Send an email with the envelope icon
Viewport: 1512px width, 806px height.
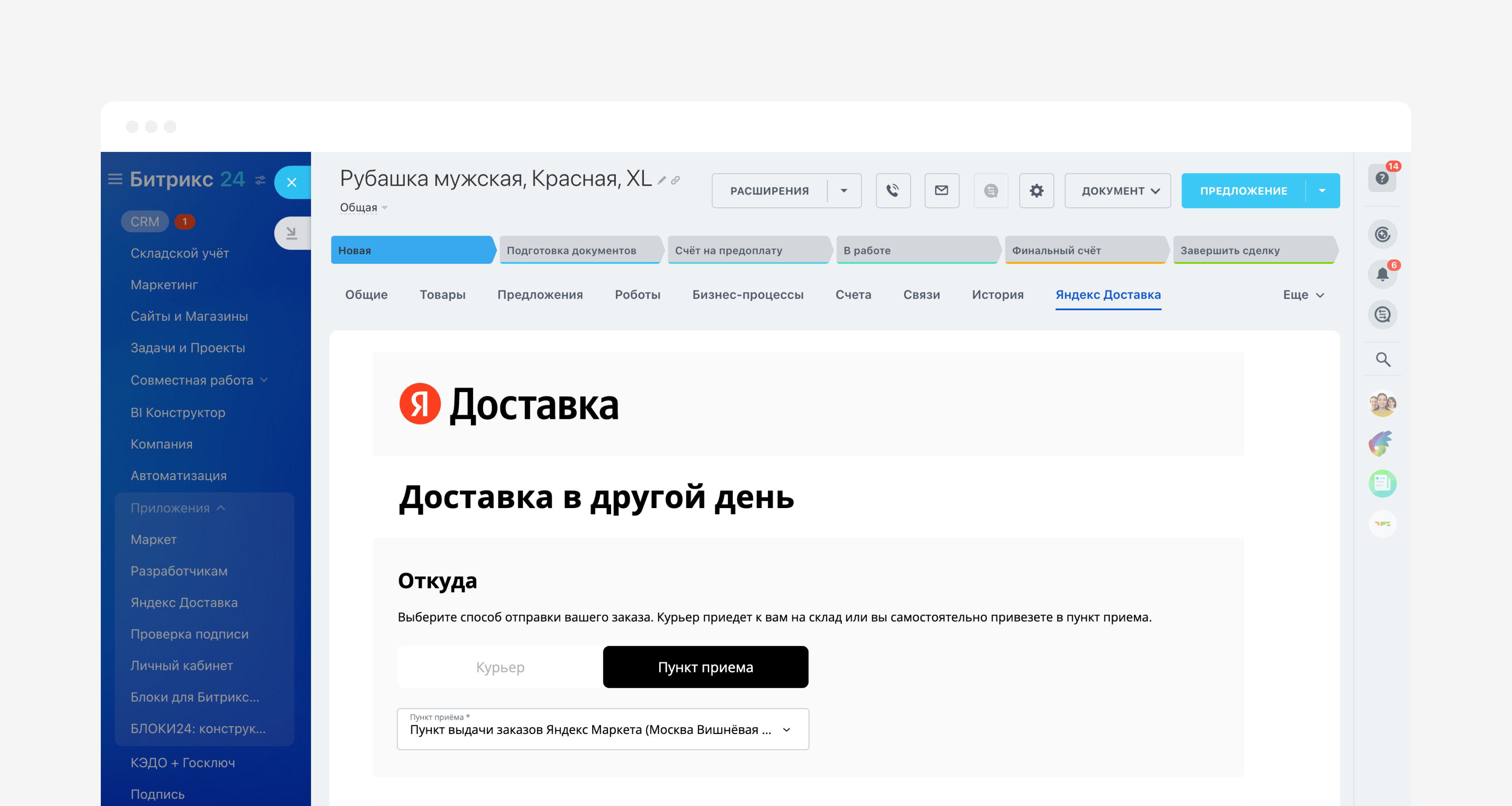[941, 190]
